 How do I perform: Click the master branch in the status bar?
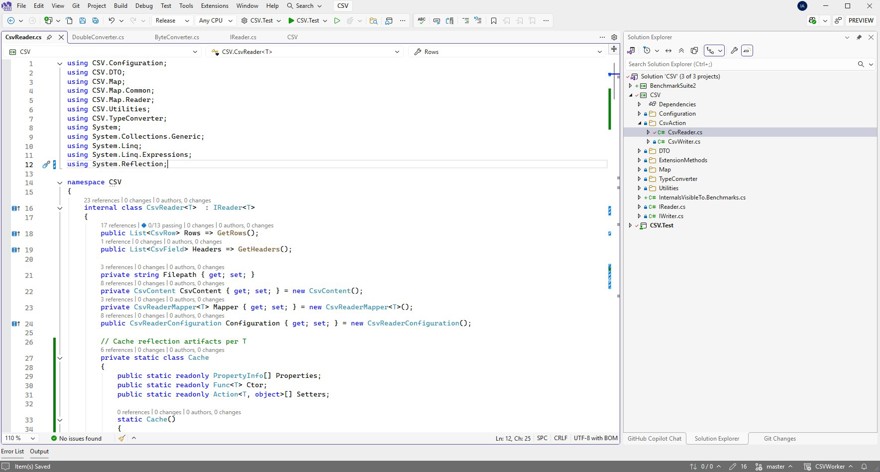click(775, 466)
